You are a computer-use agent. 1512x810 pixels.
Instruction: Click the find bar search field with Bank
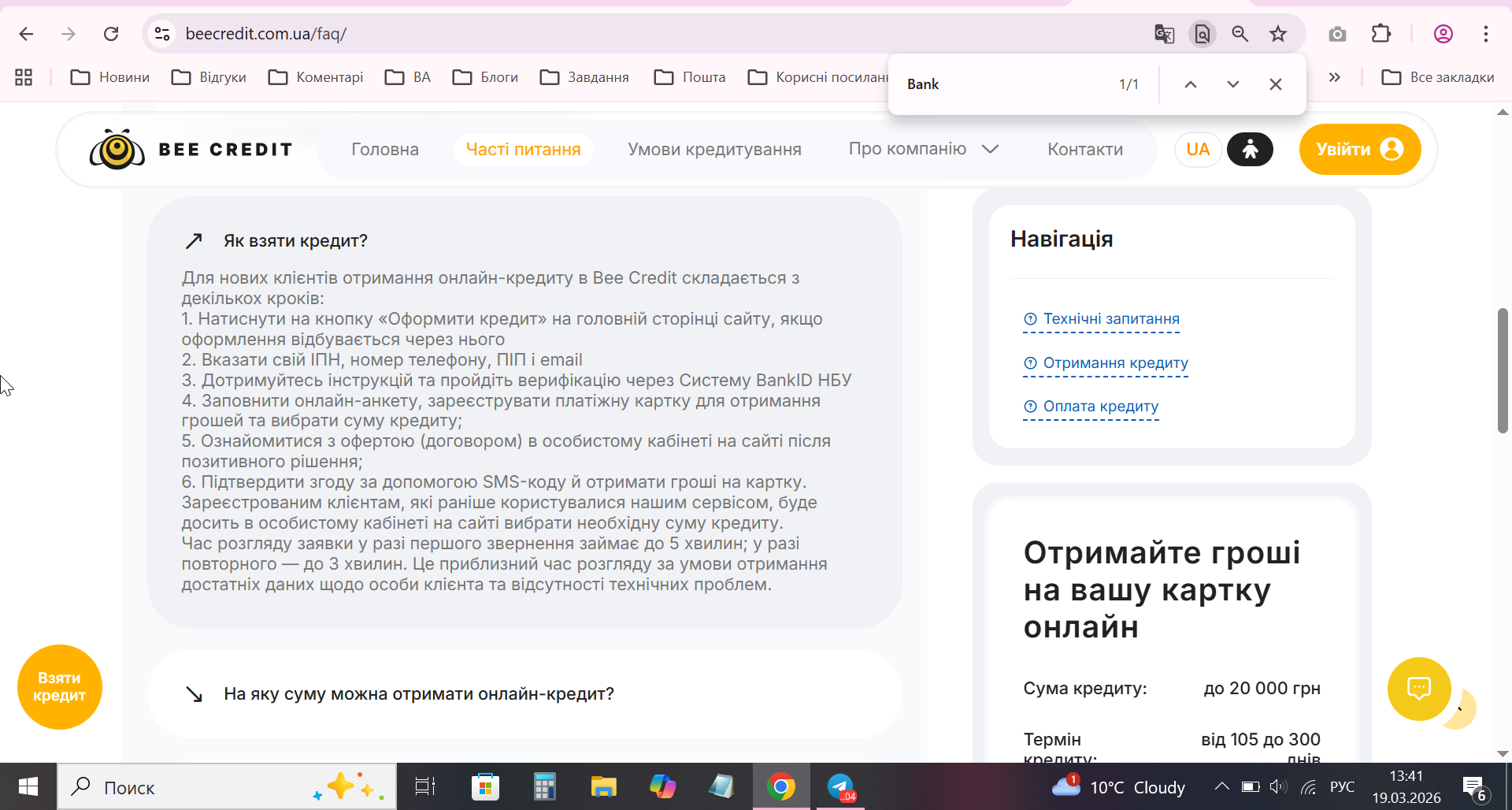point(1004,84)
